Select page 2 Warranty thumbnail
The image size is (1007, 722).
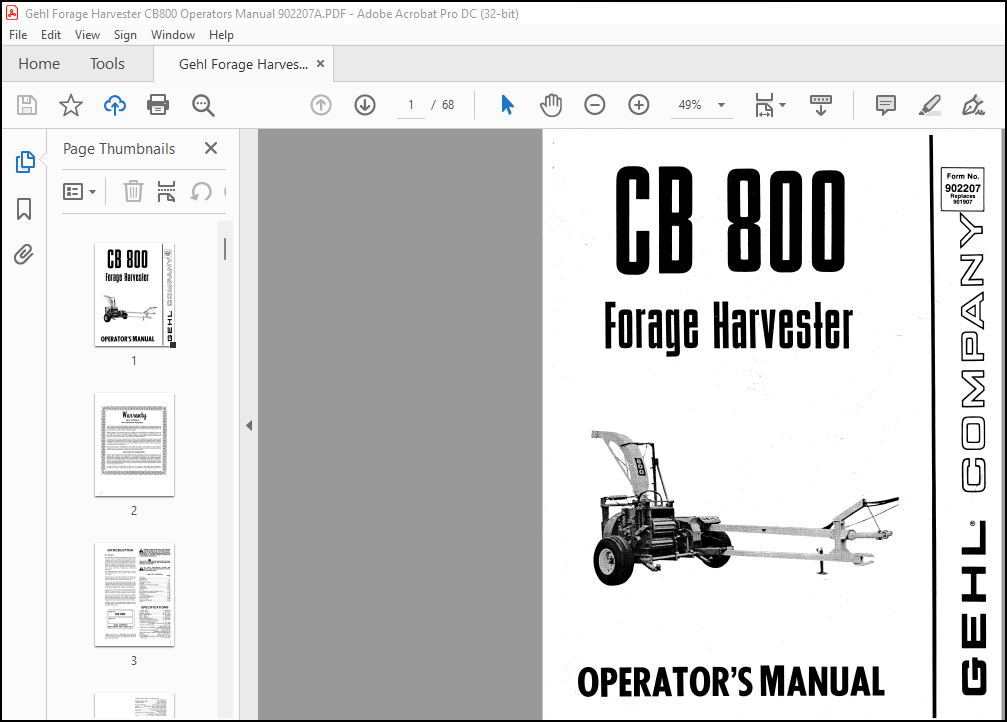point(134,445)
